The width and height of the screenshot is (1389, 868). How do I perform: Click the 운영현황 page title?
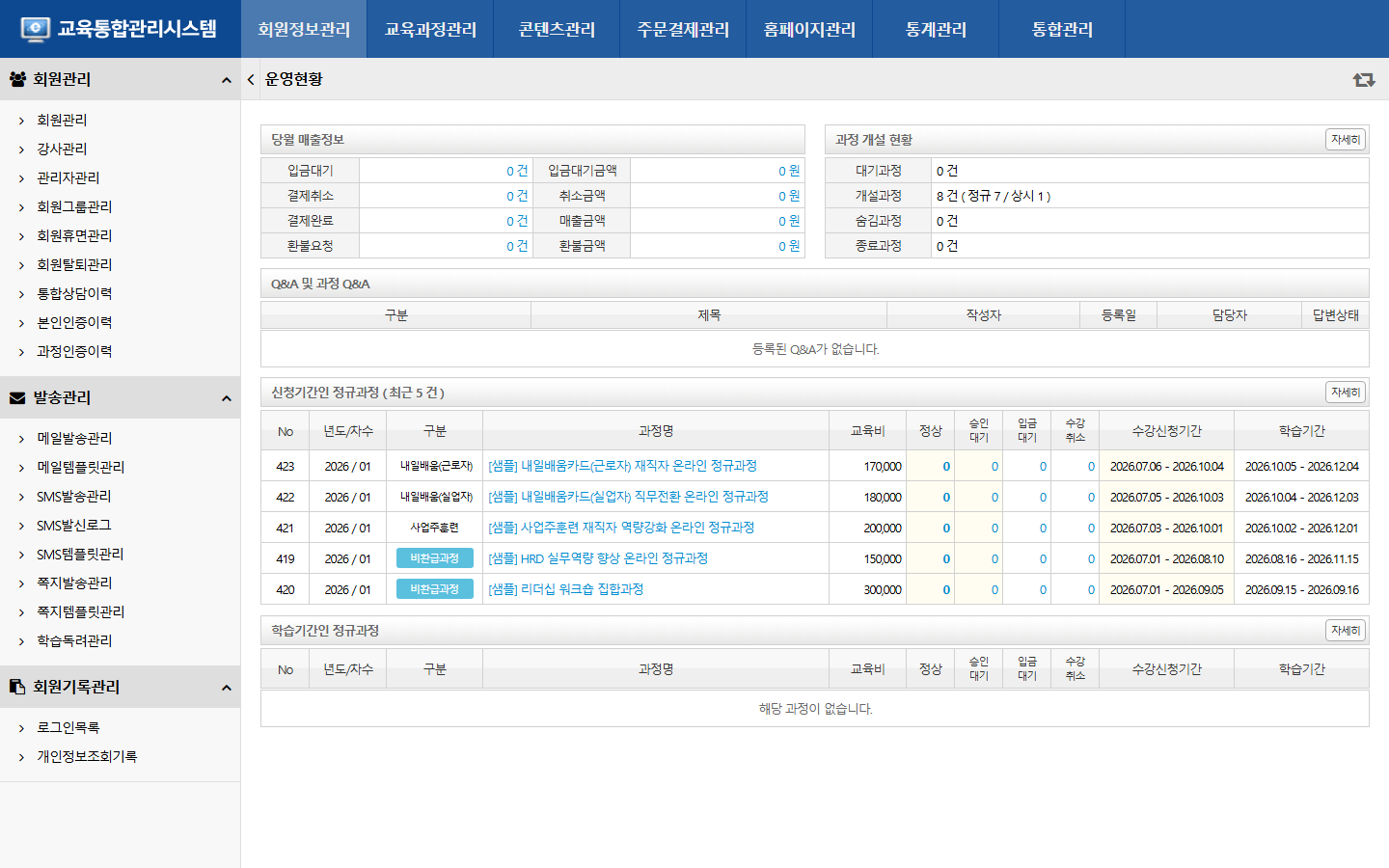pyautogui.click(x=294, y=79)
